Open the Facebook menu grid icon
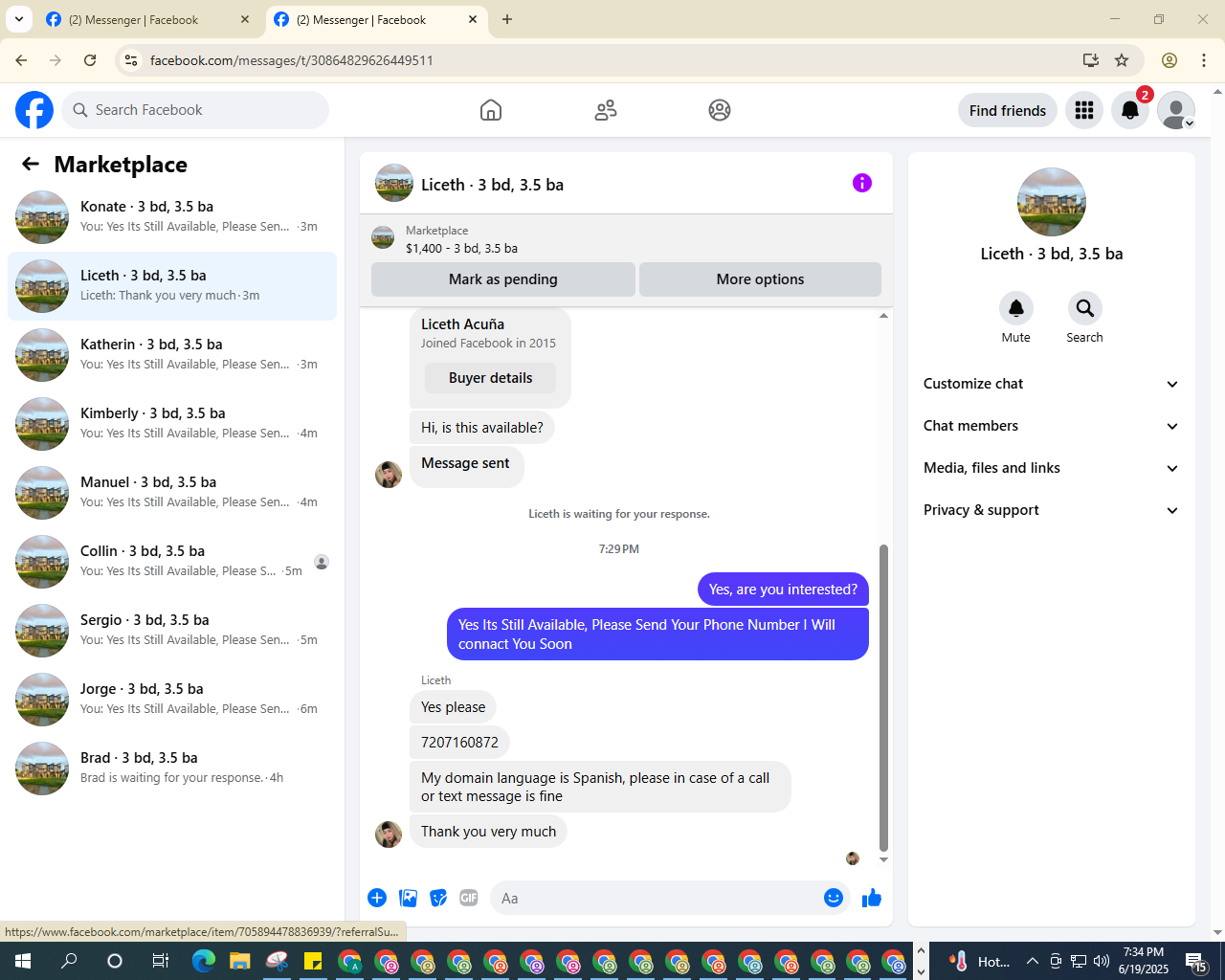The height and width of the screenshot is (980, 1225). pyautogui.click(x=1084, y=110)
